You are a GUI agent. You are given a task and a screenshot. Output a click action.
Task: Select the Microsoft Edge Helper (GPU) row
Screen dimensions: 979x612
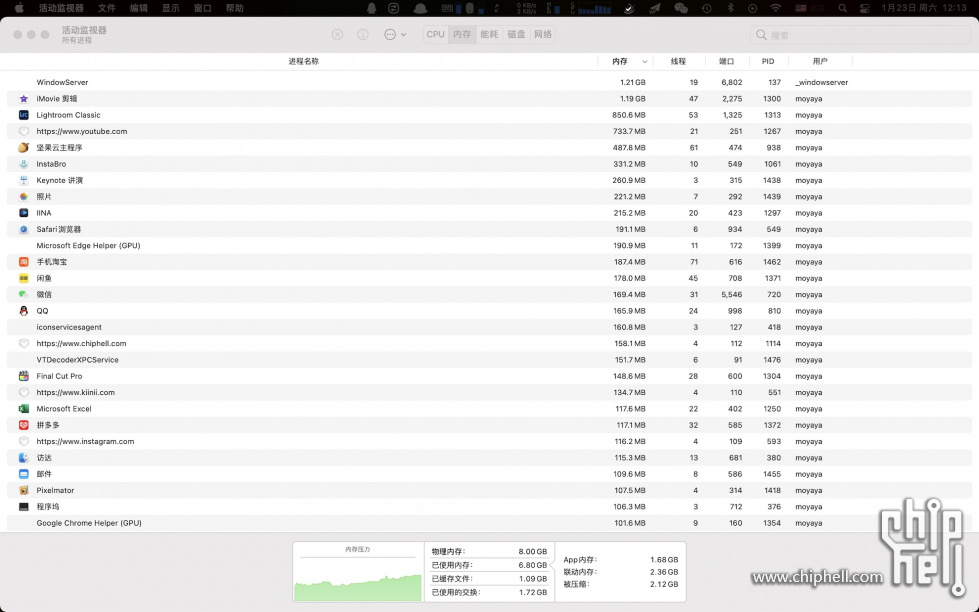490,245
